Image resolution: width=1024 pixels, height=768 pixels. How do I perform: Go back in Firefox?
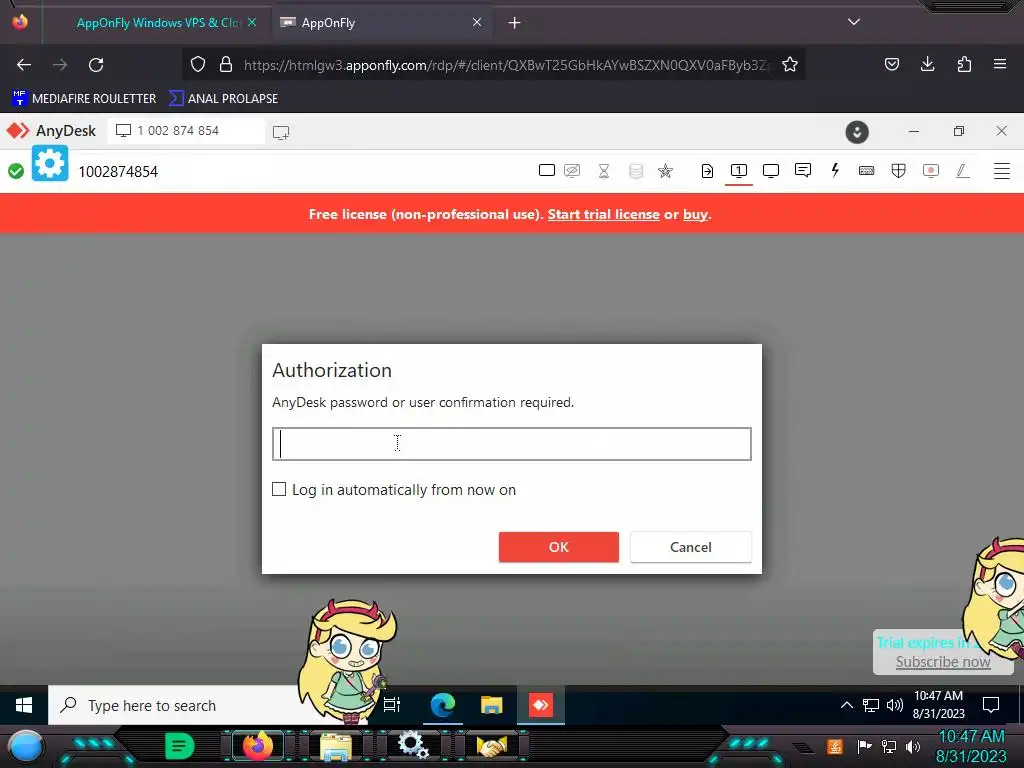coord(24,65)
